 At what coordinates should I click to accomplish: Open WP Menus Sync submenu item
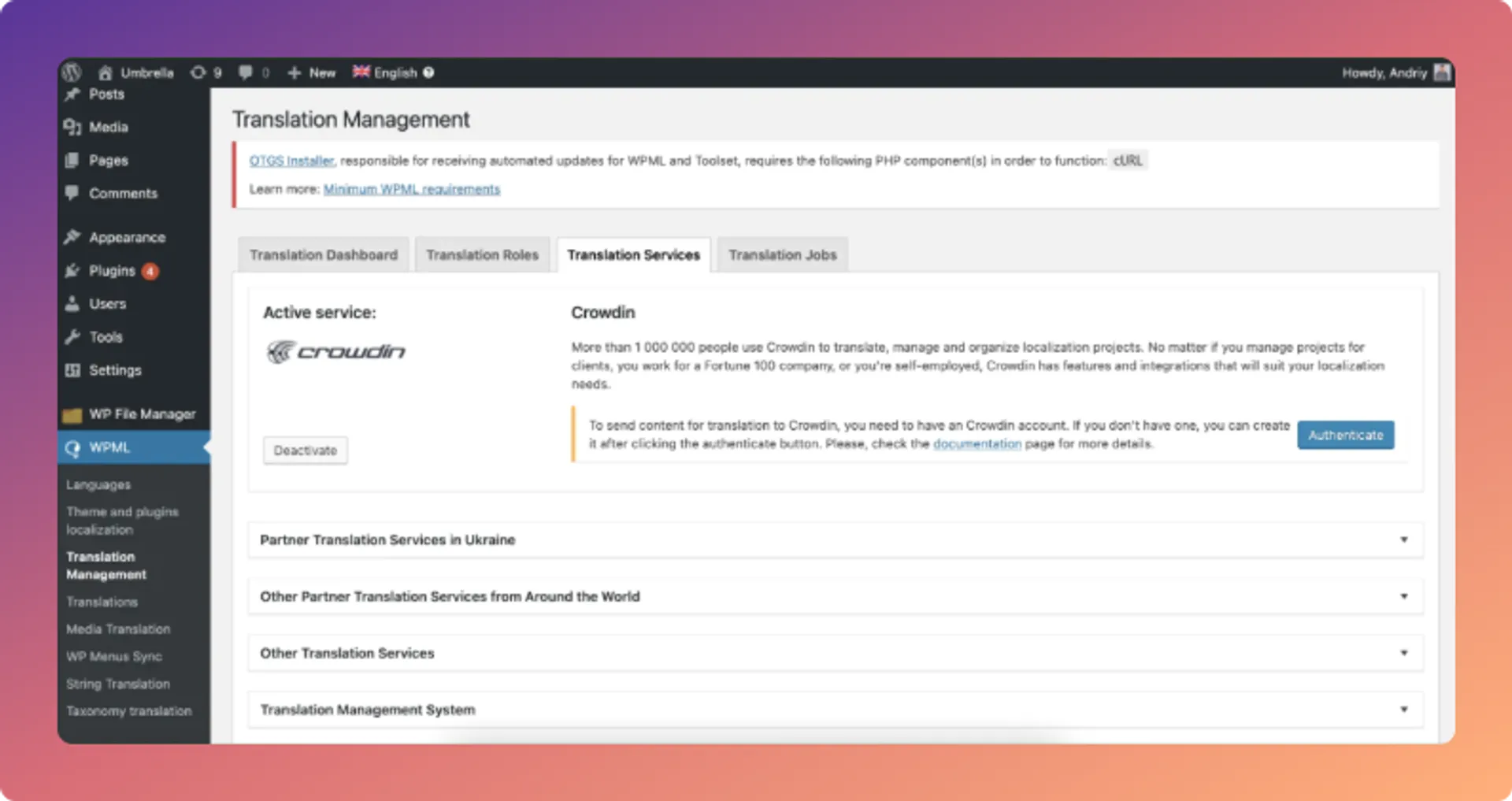[114, 656]
